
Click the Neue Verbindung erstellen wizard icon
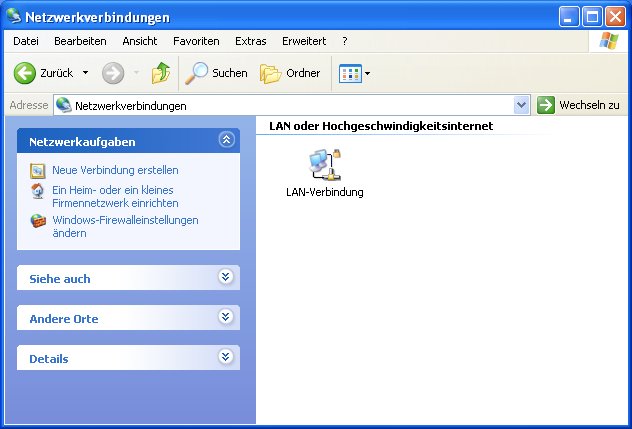coord(38,171)
